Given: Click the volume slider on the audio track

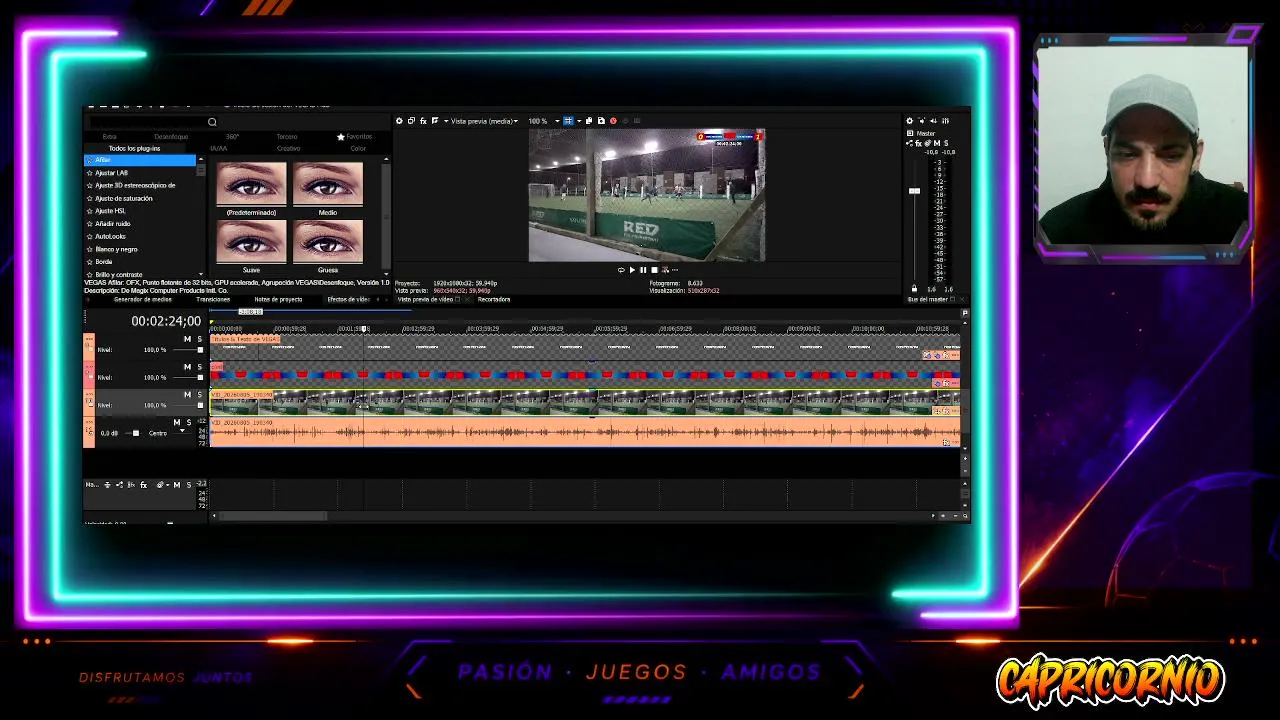Looking at the screenshot, I should (136, 433).
